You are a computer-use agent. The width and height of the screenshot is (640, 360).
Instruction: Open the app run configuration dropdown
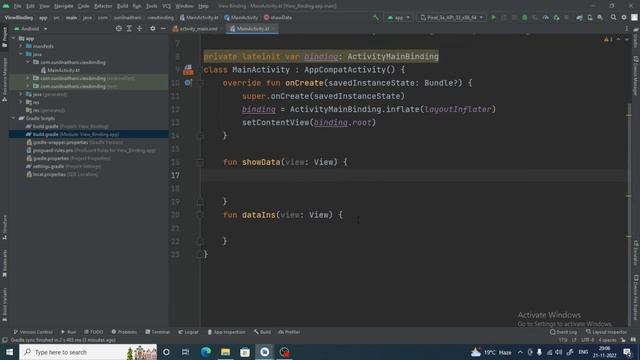click(398, 18)
